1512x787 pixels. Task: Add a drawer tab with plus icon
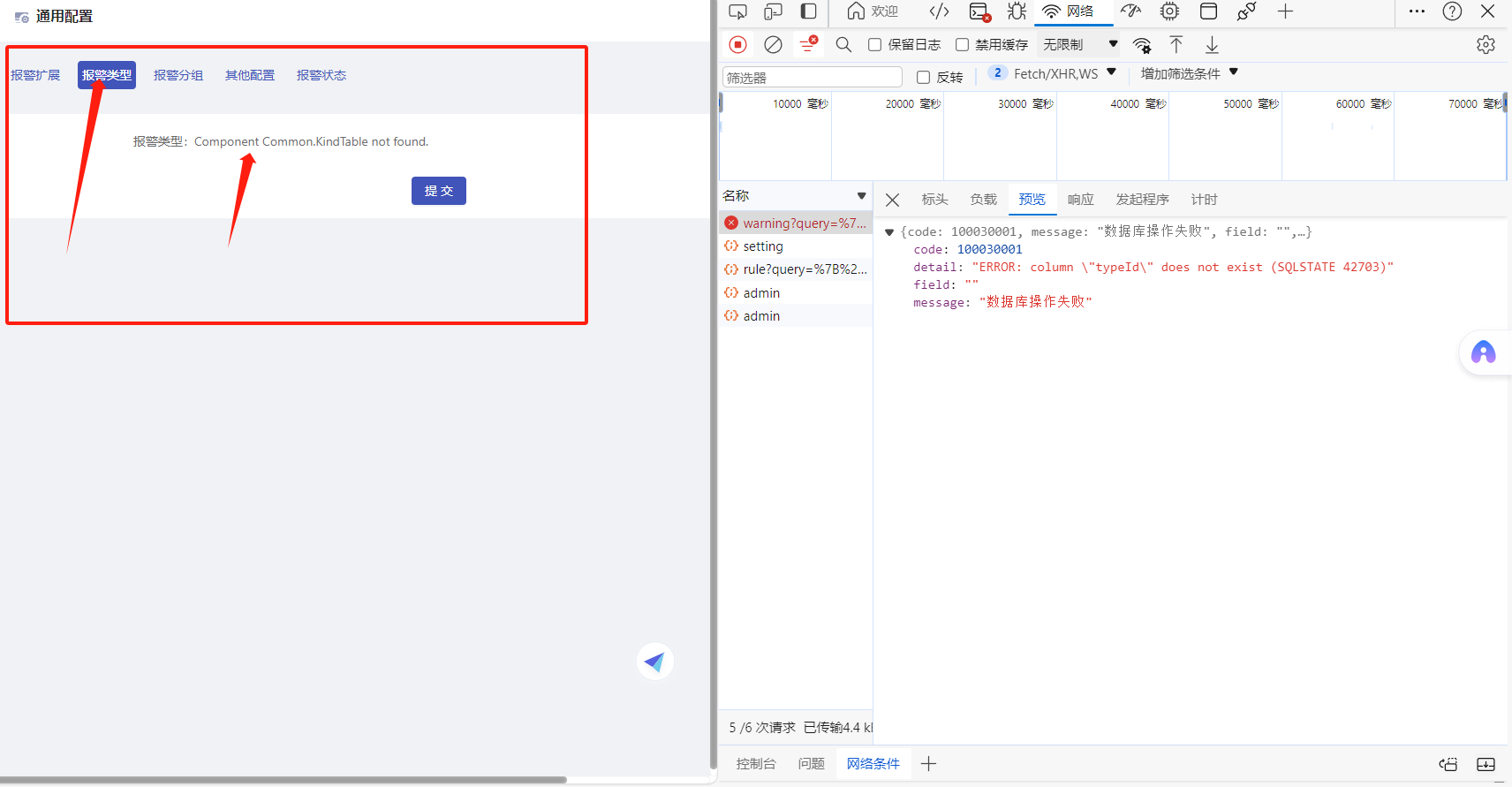tap(928, 764)
